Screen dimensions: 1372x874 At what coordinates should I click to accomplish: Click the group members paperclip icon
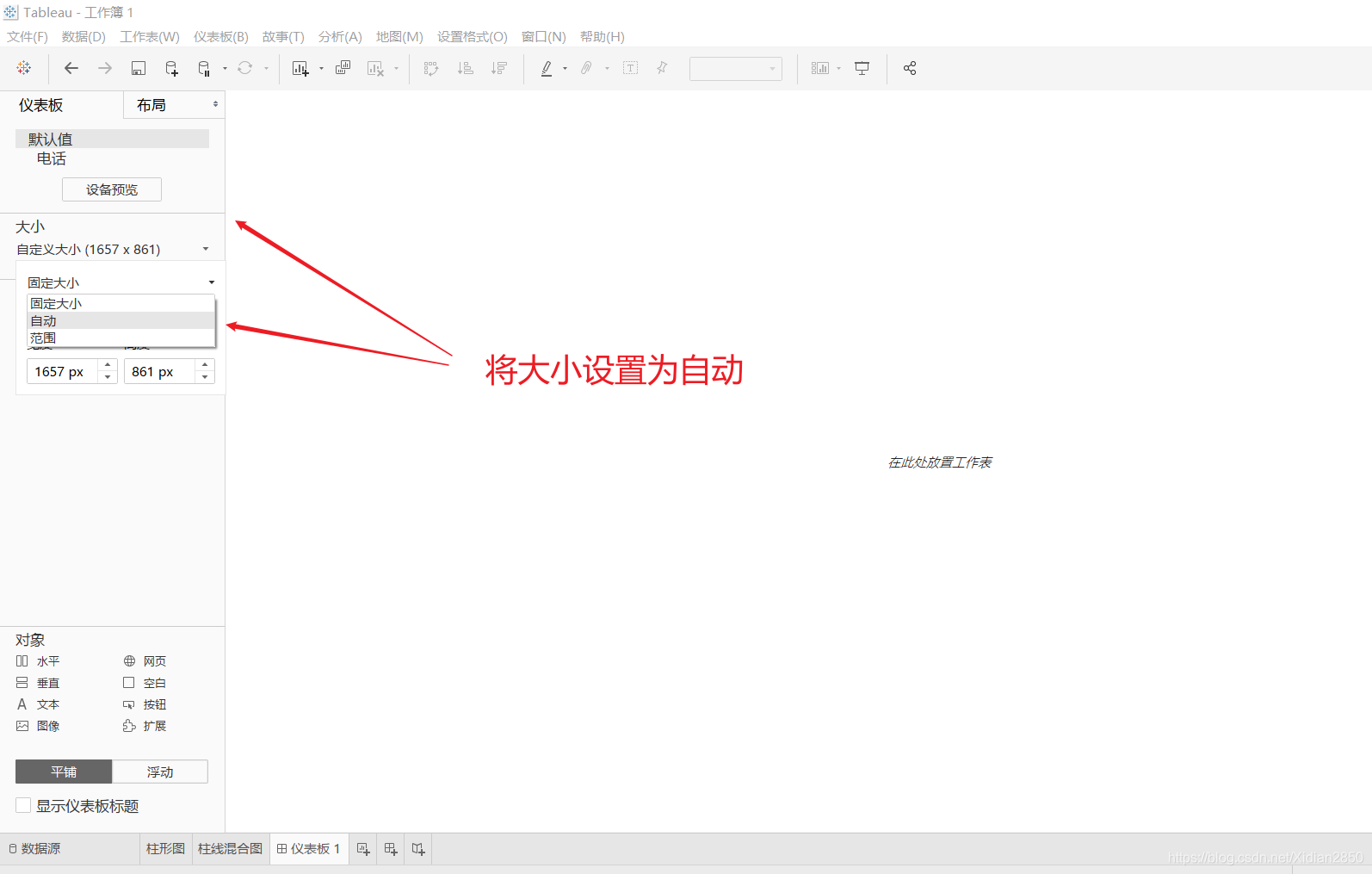pos(587,68)
